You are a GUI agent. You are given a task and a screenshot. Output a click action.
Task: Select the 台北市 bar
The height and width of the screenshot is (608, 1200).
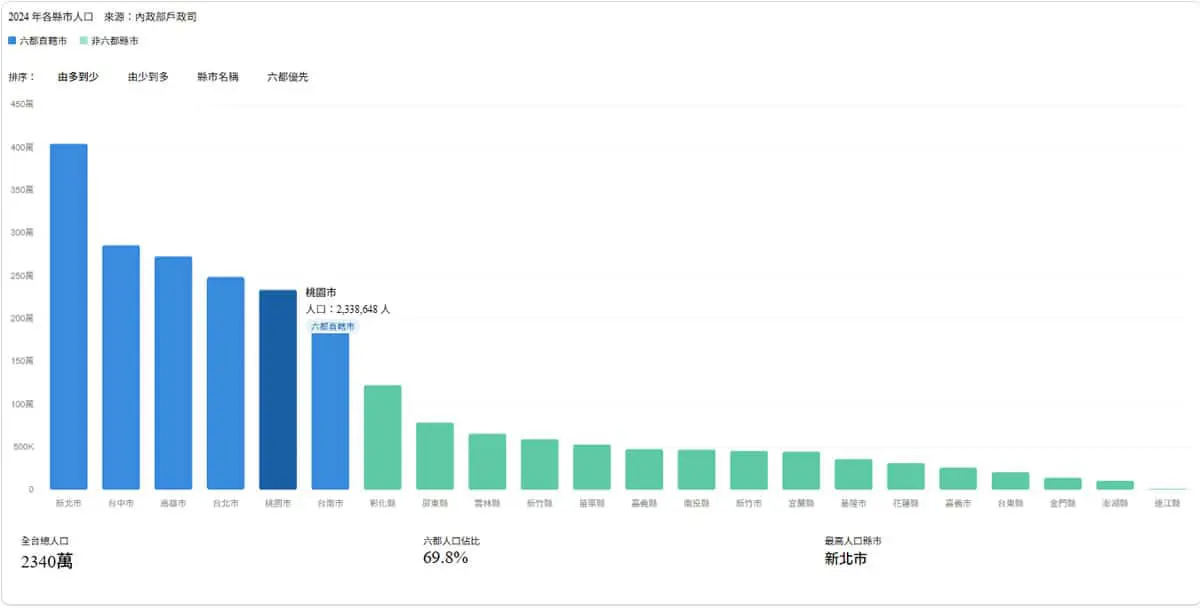[226, 383]
